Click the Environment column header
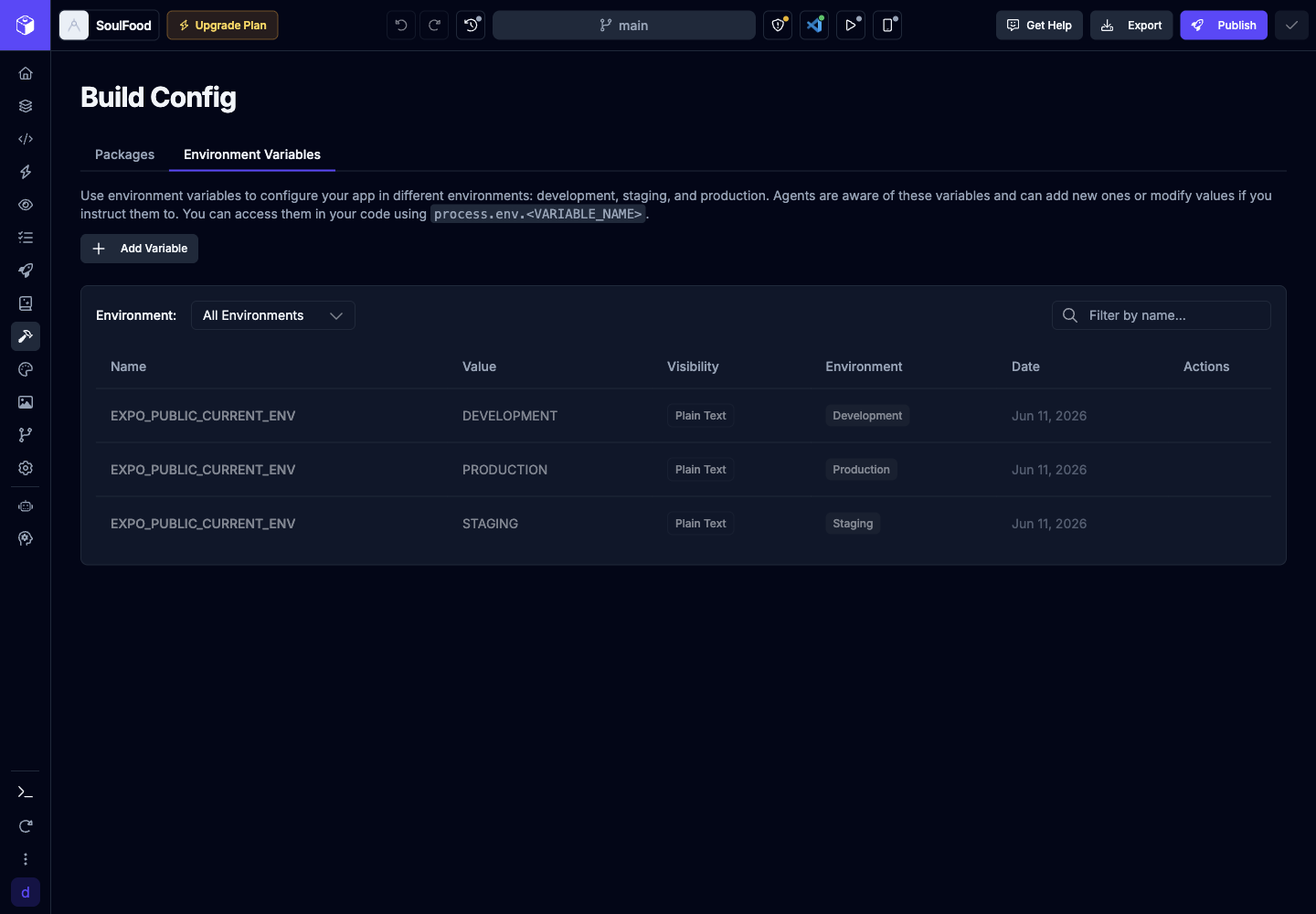This screenshot has width=1316, height=914. pyautogui.click(x=864, y=367)
